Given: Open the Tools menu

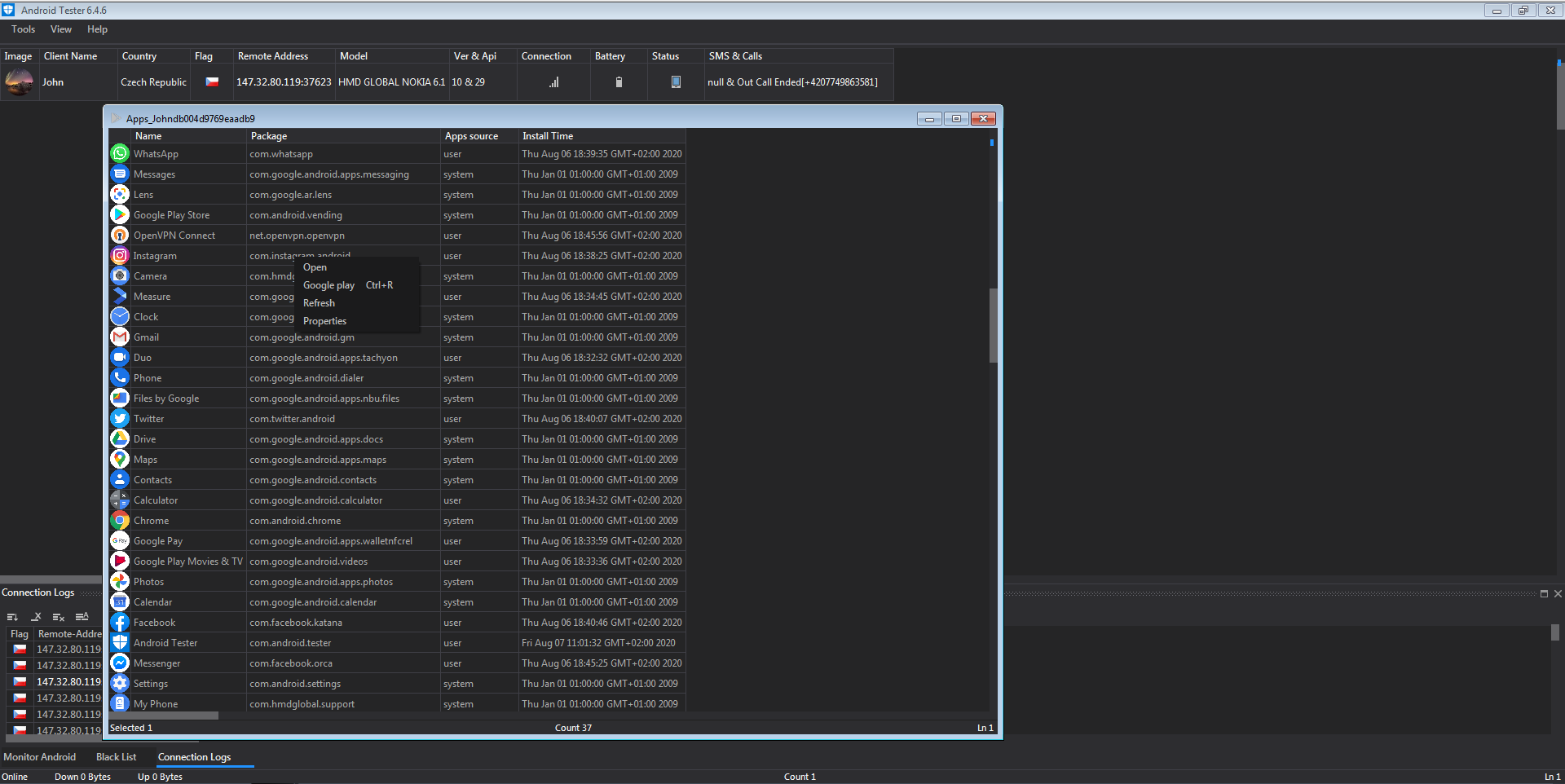Looking at the screenshot, I should [24, 29].
